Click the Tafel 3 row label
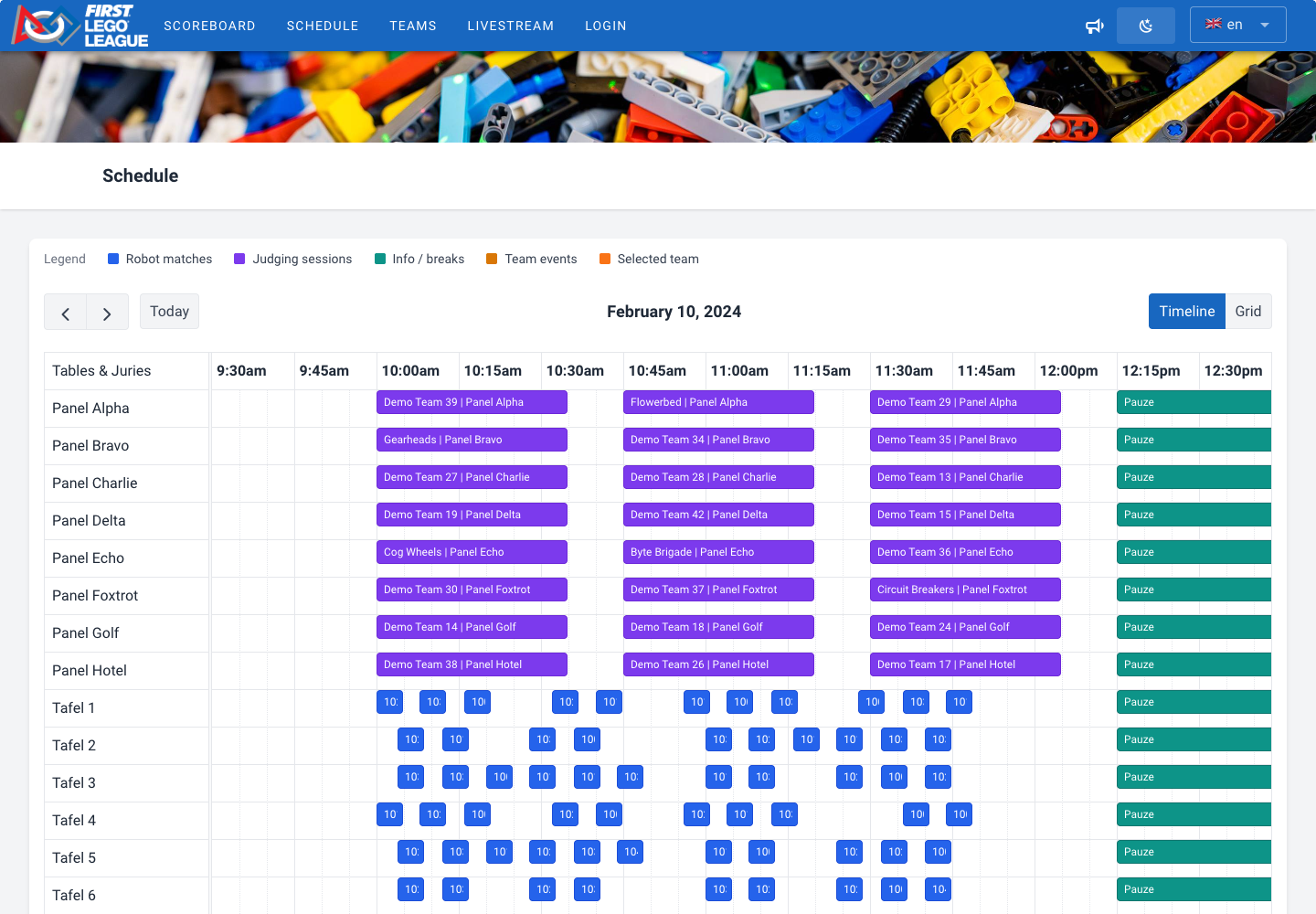The height and width of the screenshot is (914, 1316). pos(74,783)
